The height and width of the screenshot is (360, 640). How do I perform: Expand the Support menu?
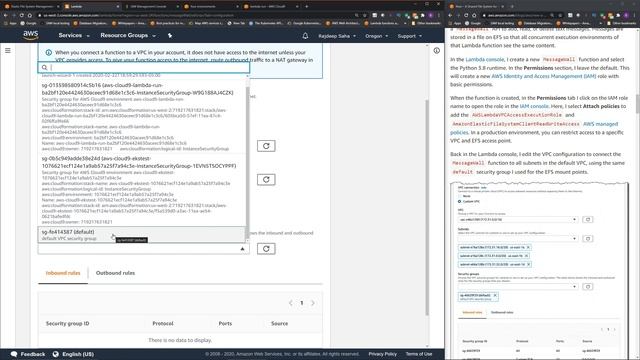pyautogui.click(x=409, y=36)
